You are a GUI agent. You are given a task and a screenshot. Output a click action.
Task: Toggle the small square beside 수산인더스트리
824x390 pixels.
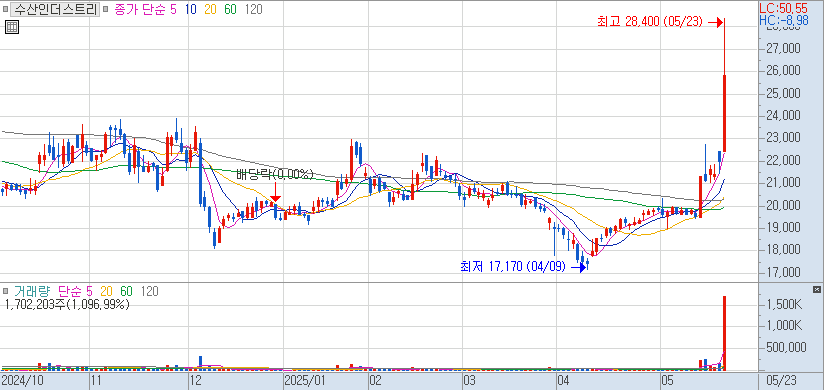coord(7,9)
